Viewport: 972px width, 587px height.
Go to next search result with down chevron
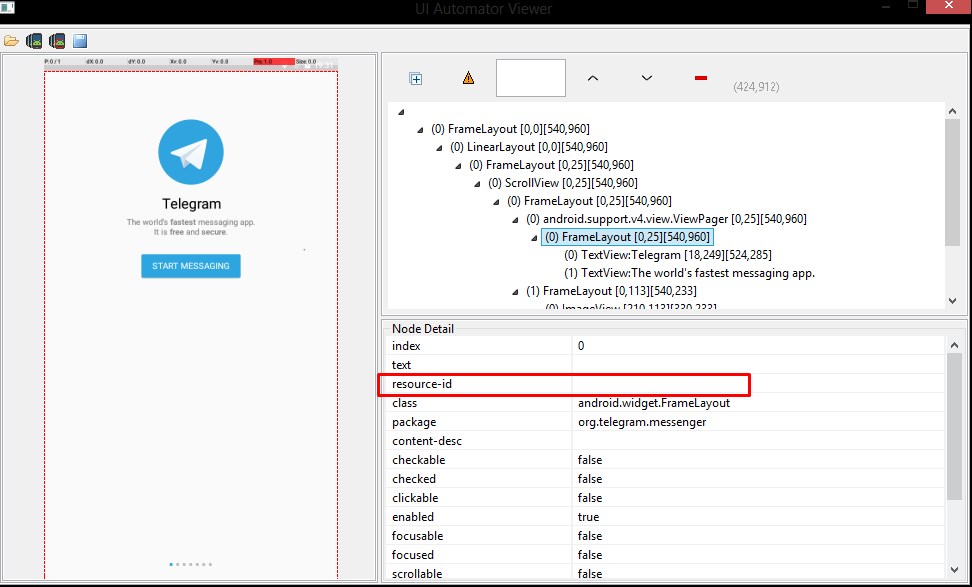pos(647,78)
